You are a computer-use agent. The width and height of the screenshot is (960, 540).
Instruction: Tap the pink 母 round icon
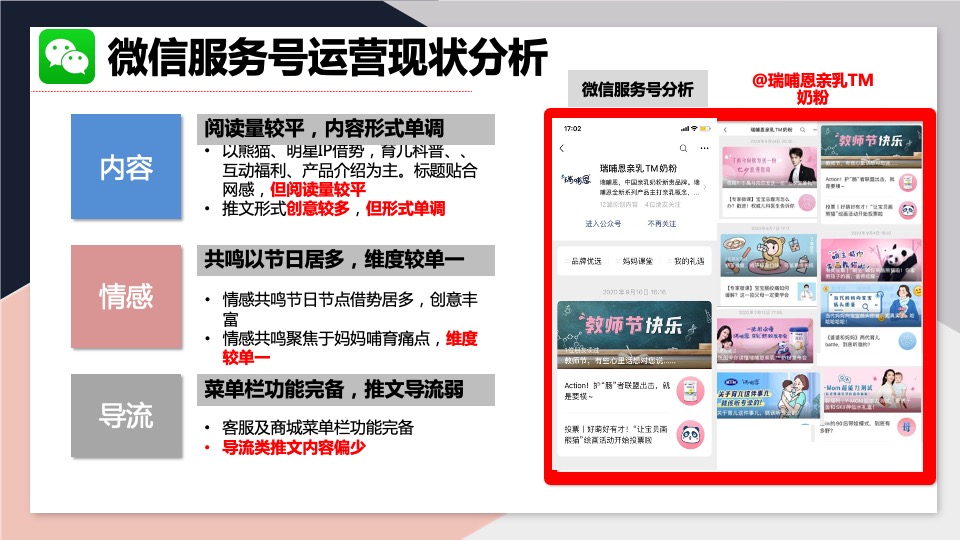907,427
